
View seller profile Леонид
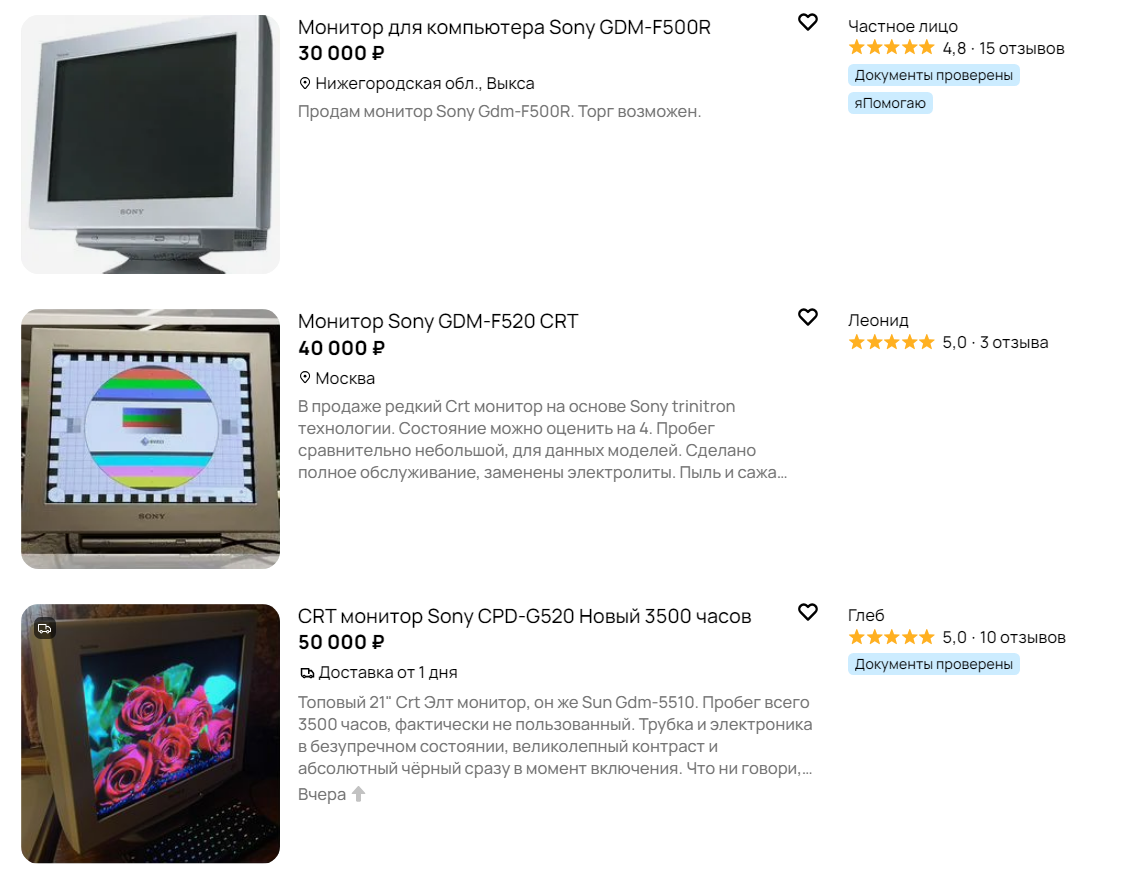tap(878, 321)
